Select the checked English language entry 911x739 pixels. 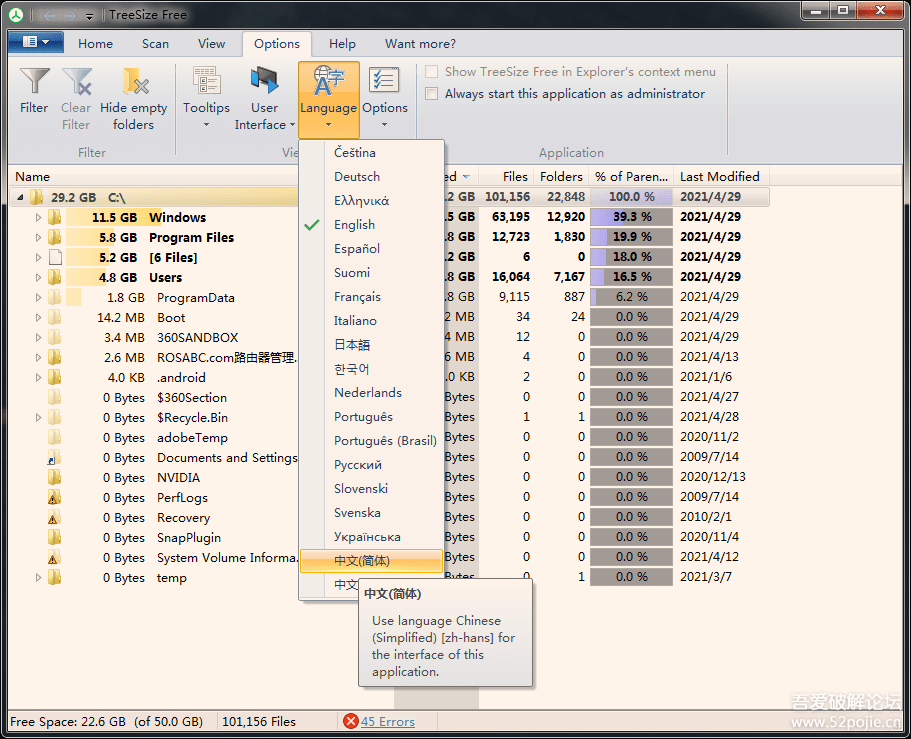[355, 225]
